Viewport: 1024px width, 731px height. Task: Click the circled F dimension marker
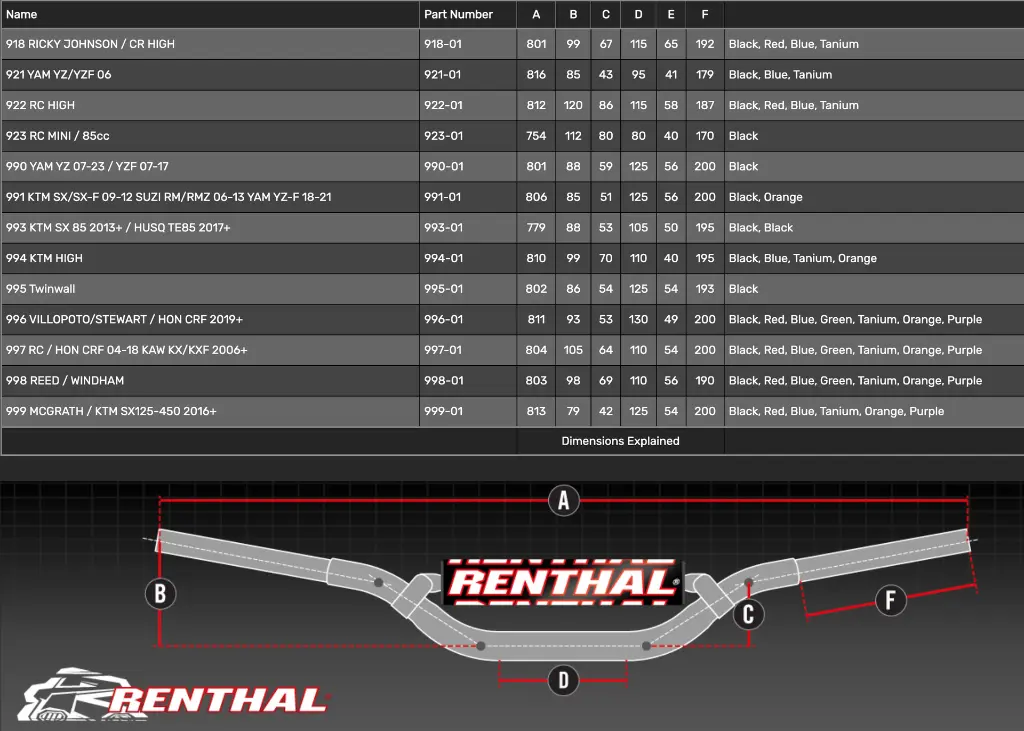coord(890,600)
